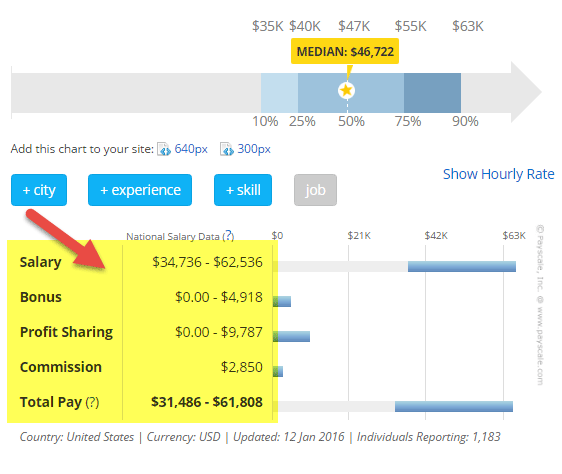
Task: Click the $0.00 - $9,787 profit sharing value
Action: [x=219, y=332]
